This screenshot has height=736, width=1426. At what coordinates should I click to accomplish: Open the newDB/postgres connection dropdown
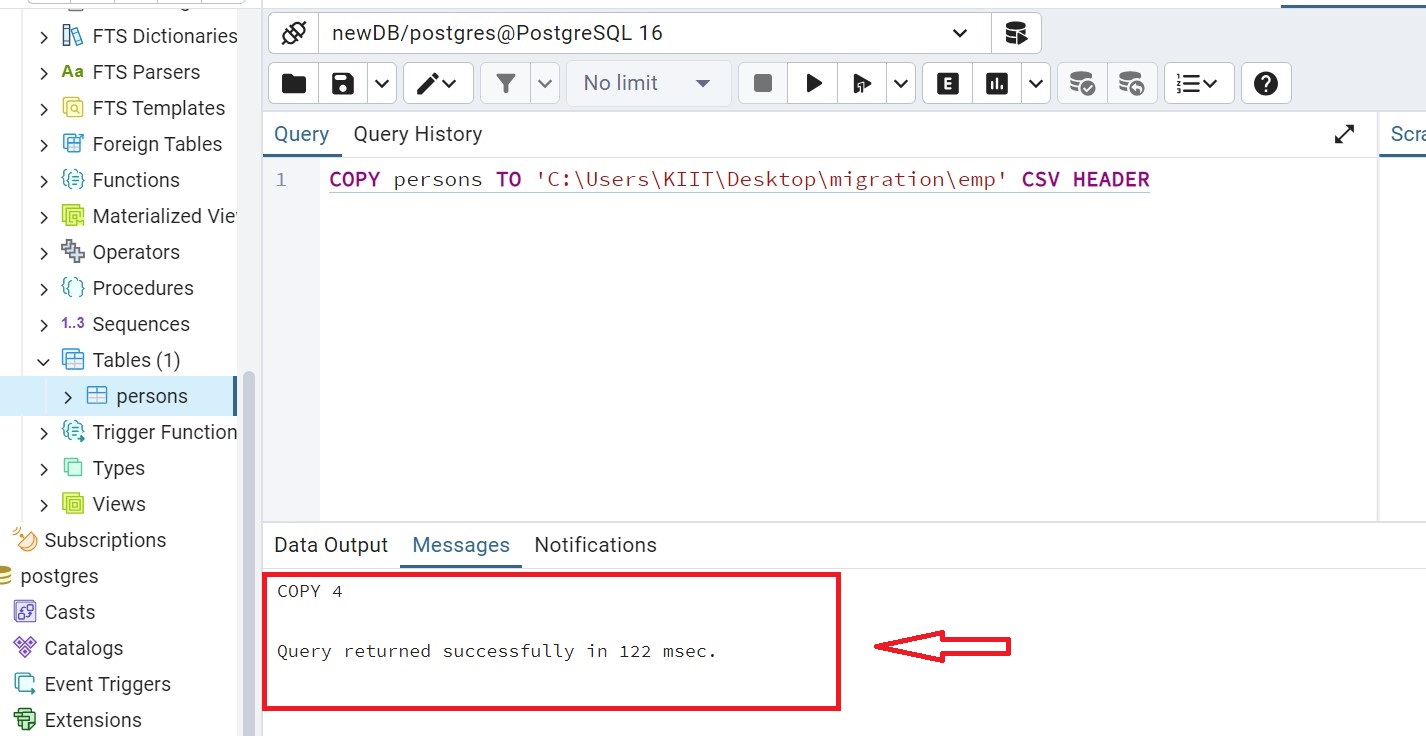(x=958, y=33)
